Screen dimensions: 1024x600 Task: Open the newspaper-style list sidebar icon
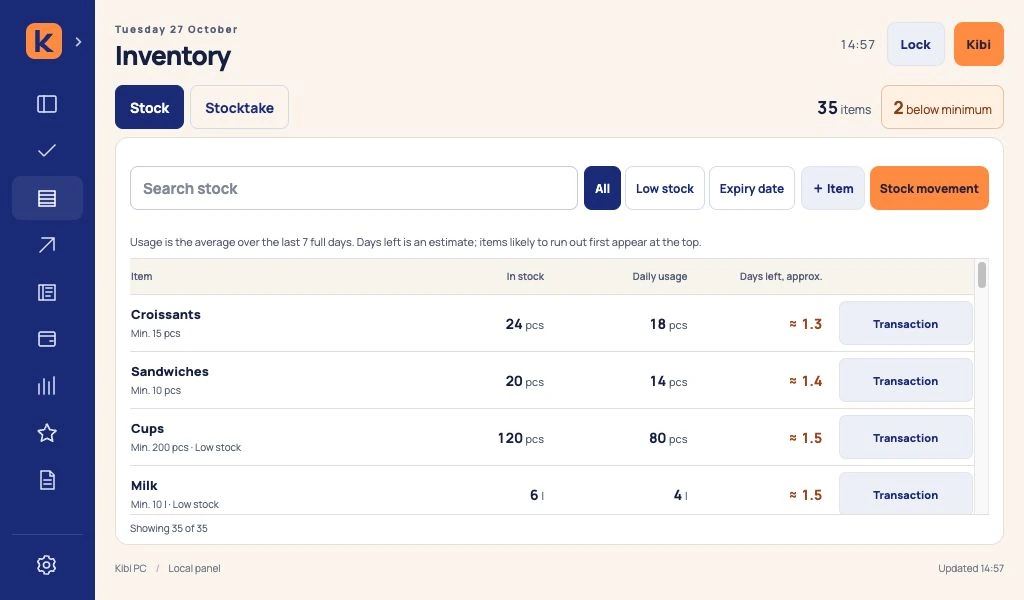point(47,292)
